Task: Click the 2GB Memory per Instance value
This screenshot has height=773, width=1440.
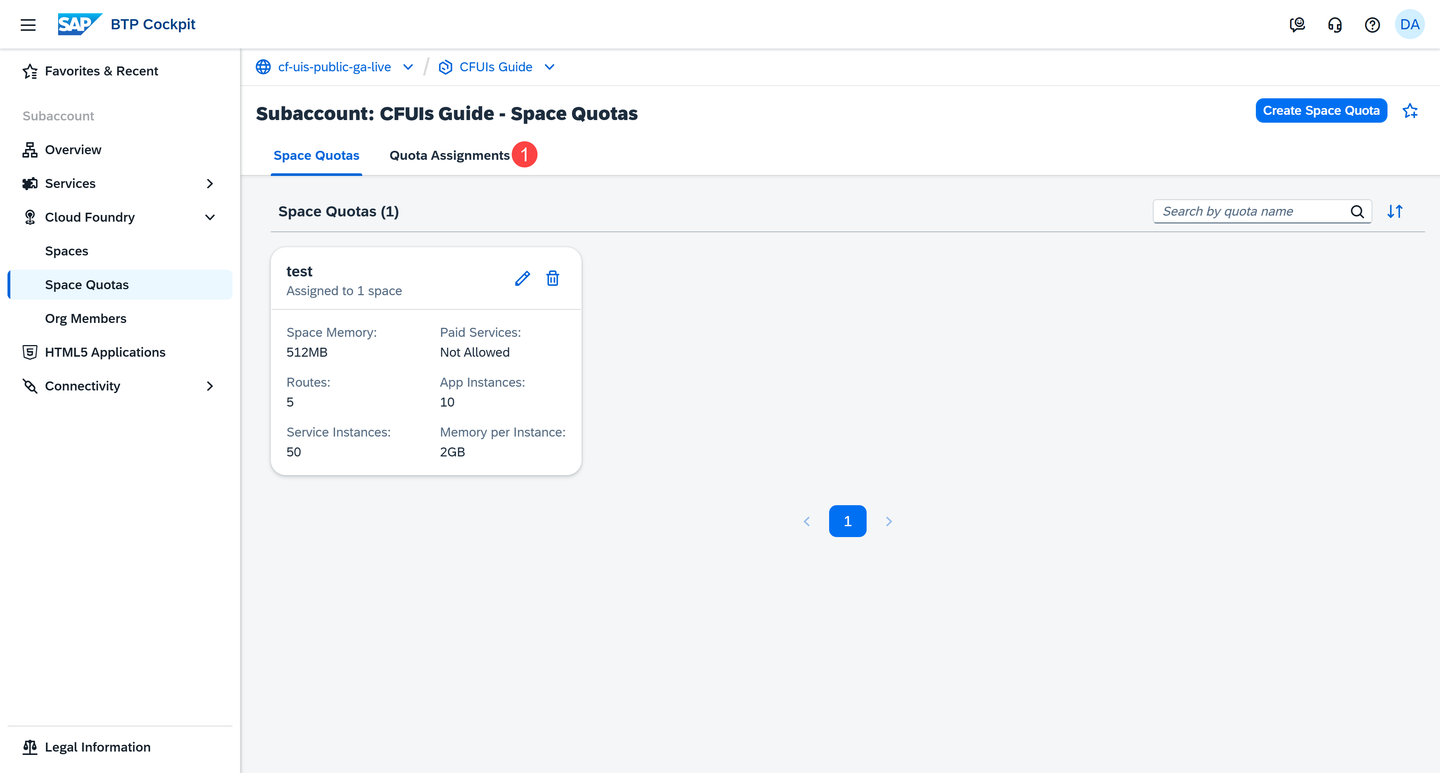Action: coord(452,452)
